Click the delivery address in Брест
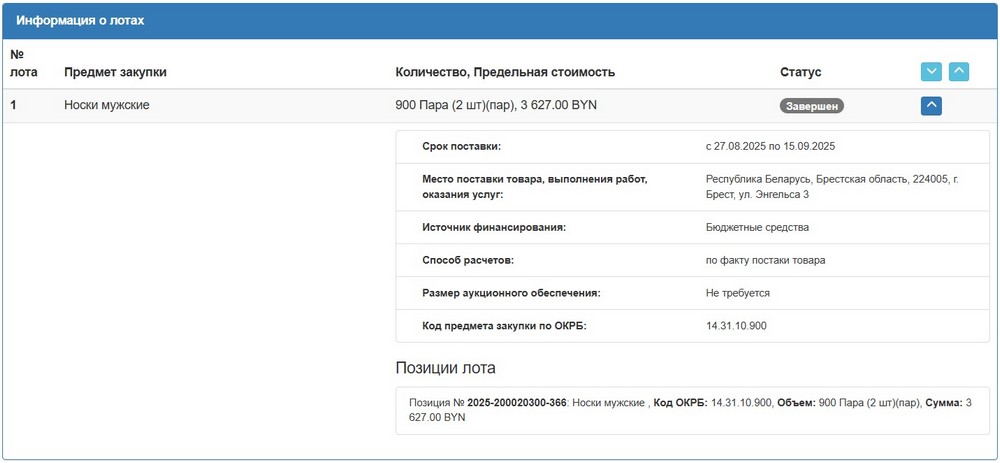Image resolution: width=1000 pixels, height=463 pixels. (x=831, y=187)
